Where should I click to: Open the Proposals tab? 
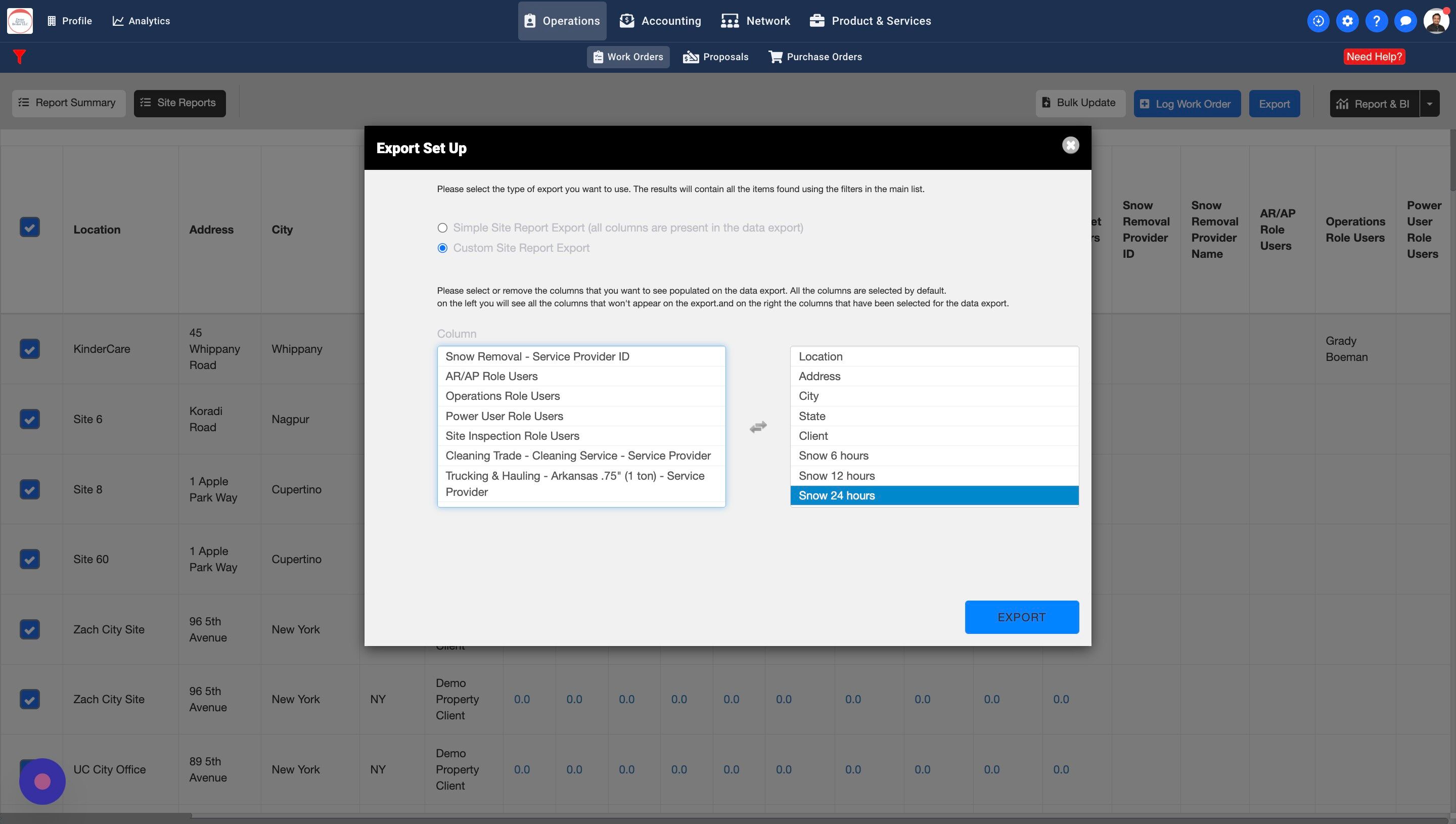[715, 57]
